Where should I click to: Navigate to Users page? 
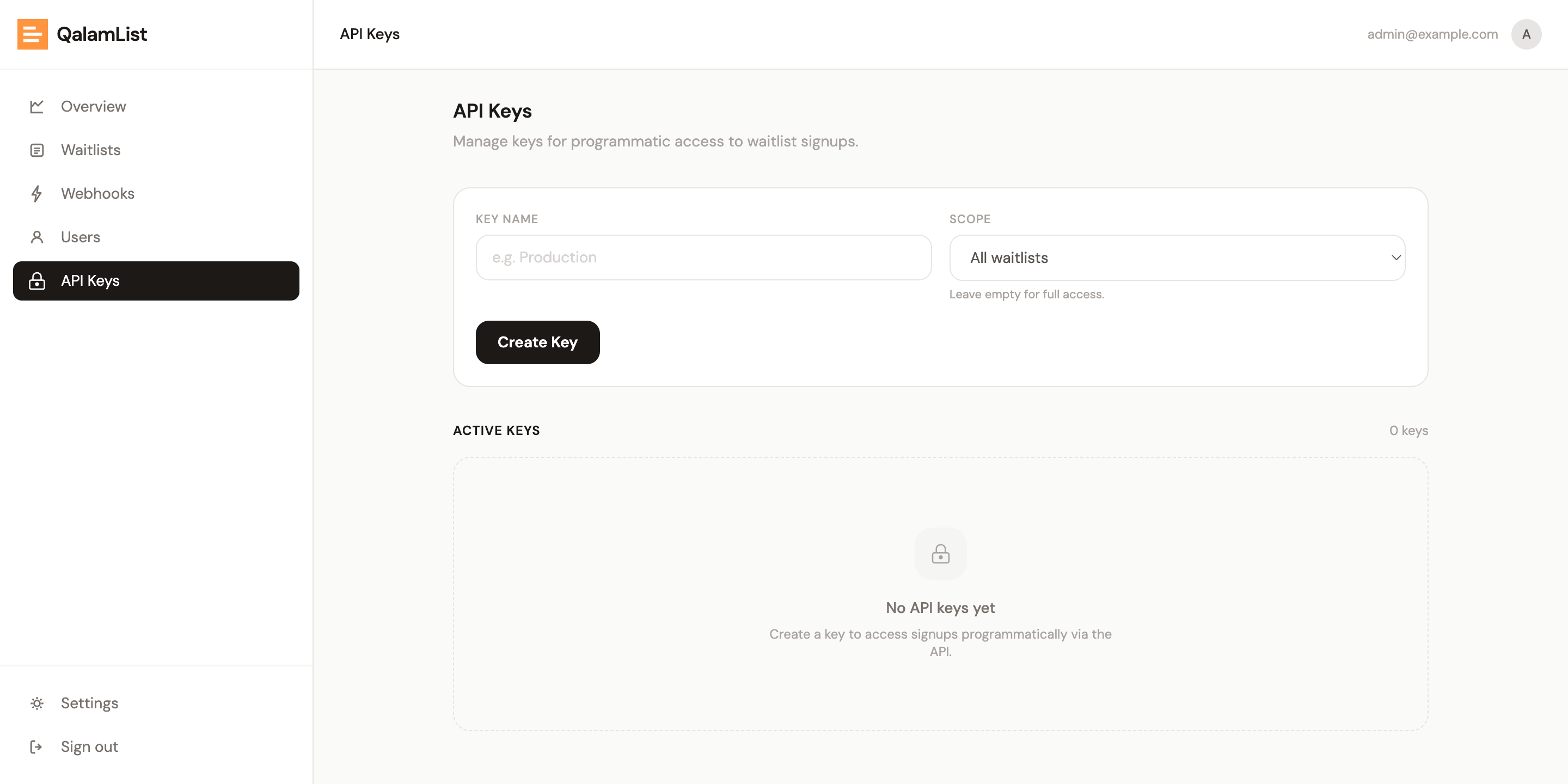(x=156, y=237)
